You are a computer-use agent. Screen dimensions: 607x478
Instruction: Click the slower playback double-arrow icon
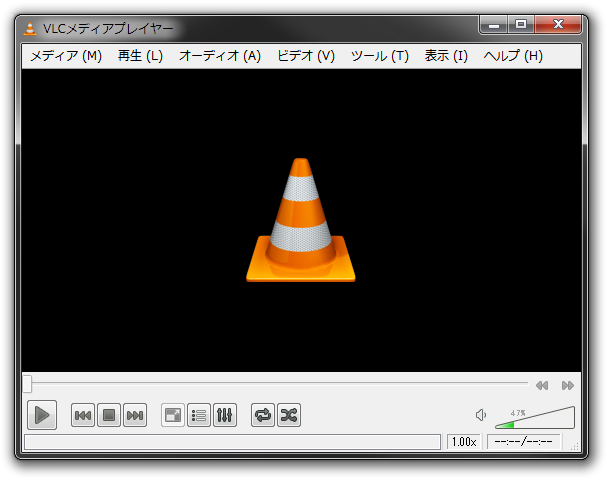pyautogui.click(x=542, y=385)
